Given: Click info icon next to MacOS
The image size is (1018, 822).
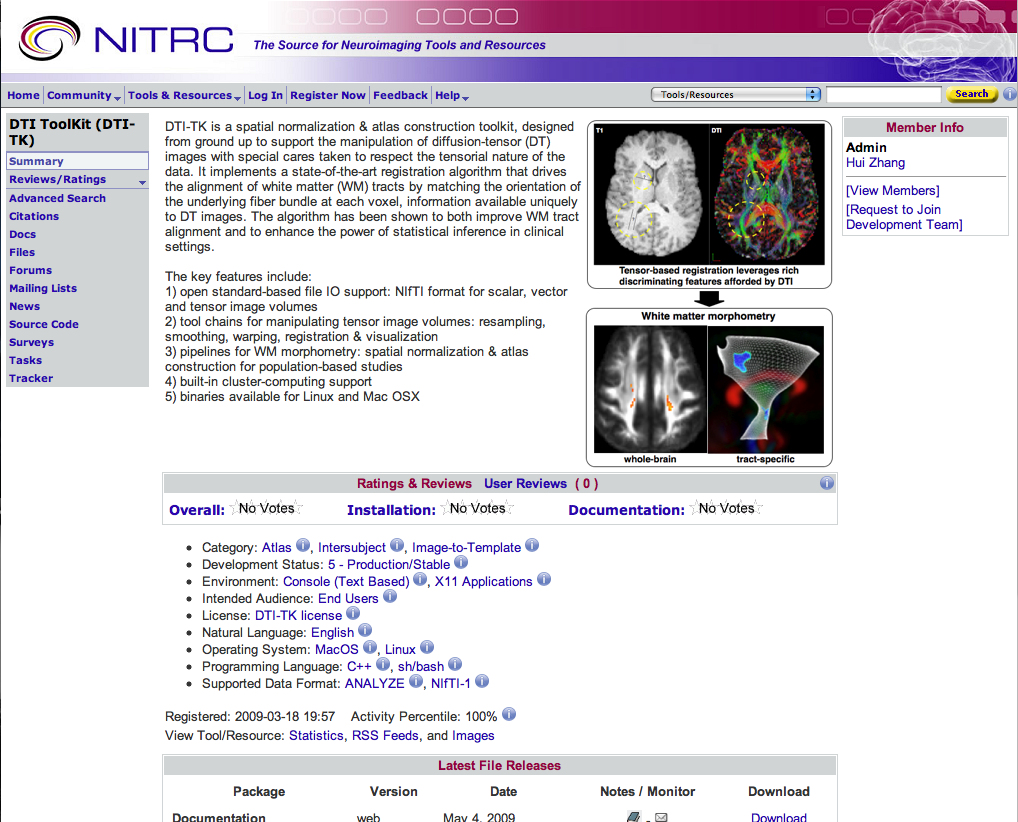Looking at the screenshot, I should 370,648.
